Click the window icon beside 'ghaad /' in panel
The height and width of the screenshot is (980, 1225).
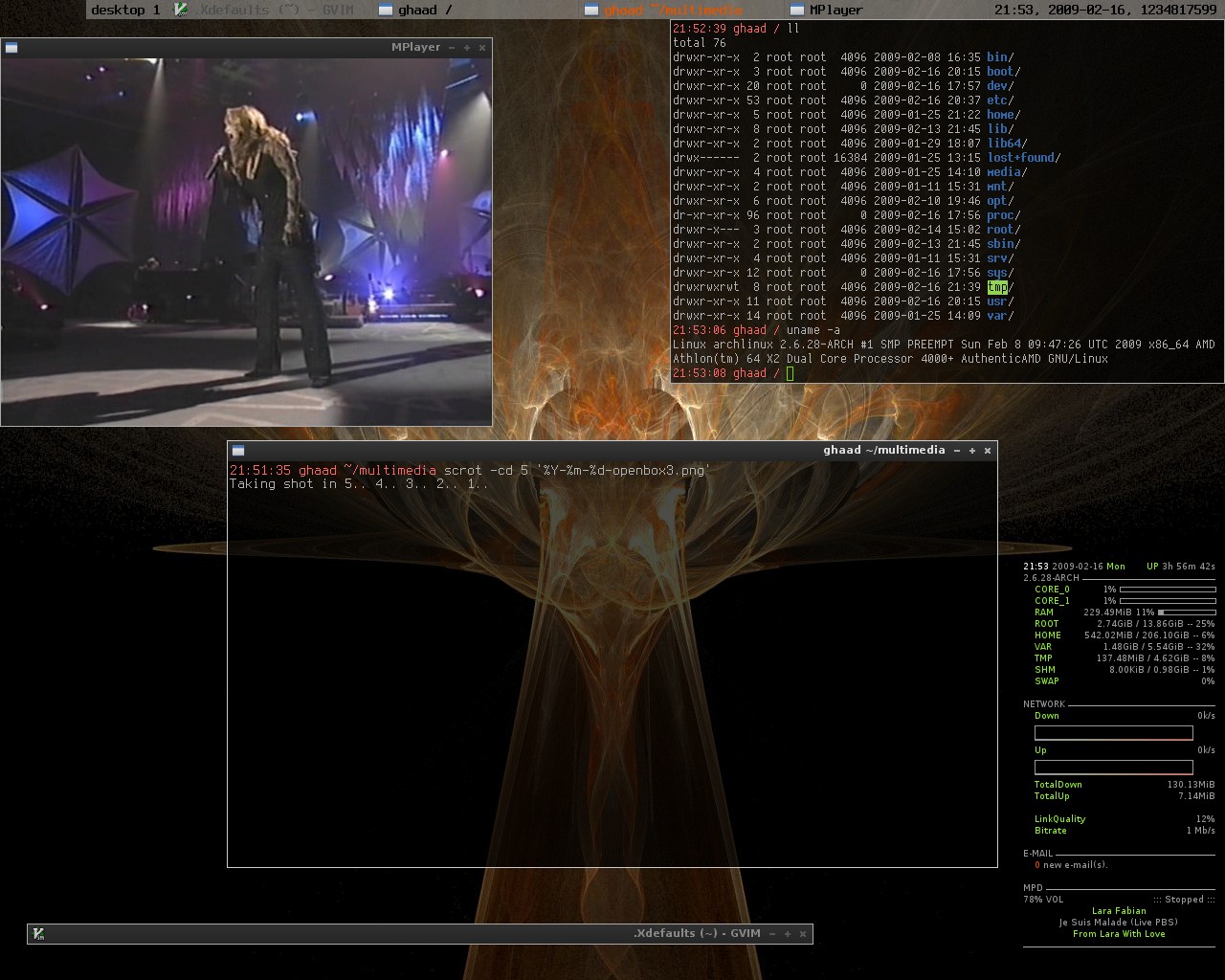click(x=385, y=10)
